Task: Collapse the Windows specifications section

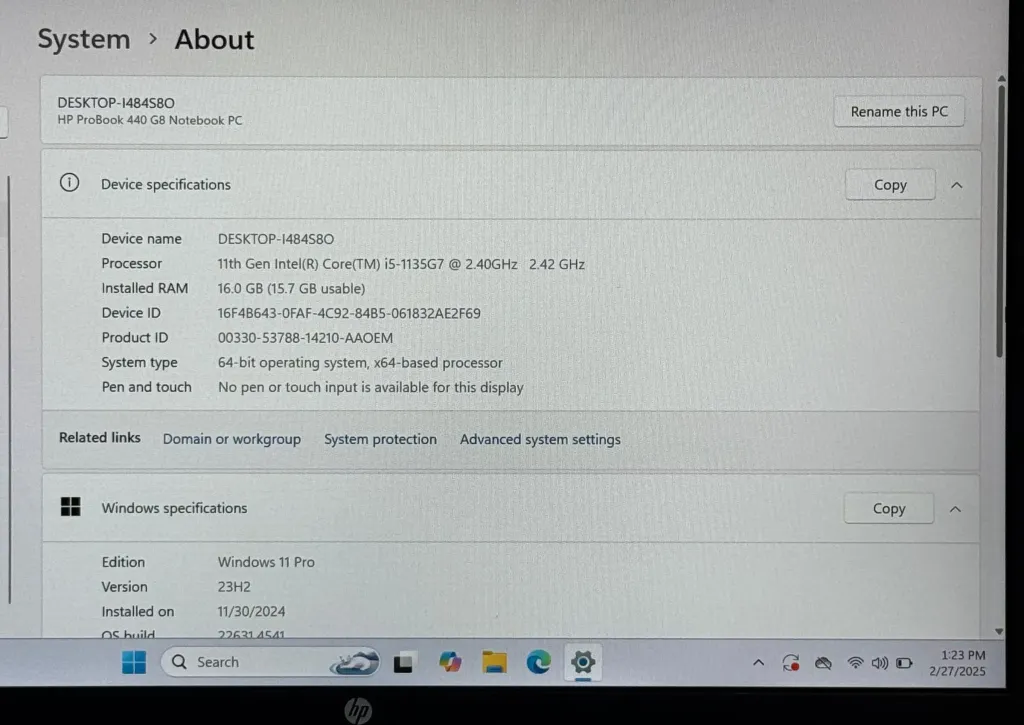Action: (x=955, y=509)
